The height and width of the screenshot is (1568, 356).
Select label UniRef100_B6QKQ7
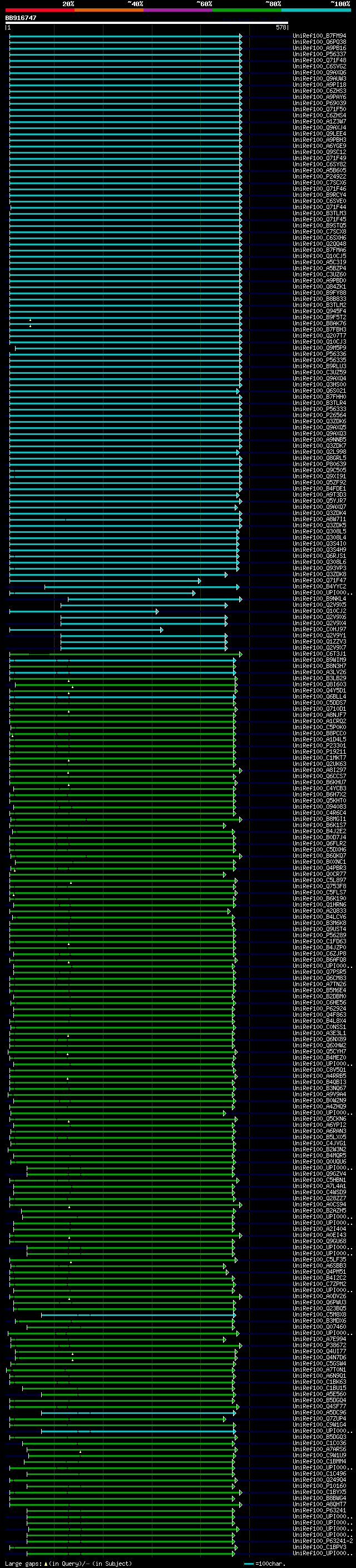pos(319,856)
